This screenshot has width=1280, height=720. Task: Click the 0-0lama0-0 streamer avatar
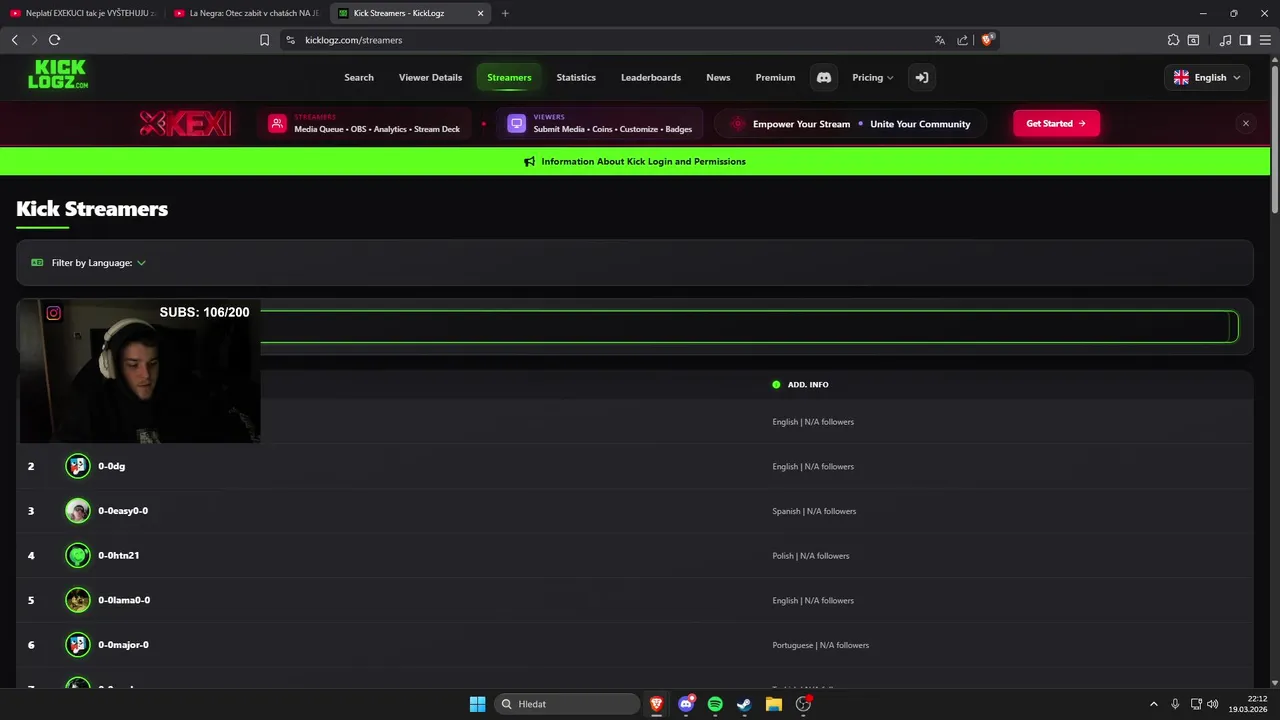(78, 600)
